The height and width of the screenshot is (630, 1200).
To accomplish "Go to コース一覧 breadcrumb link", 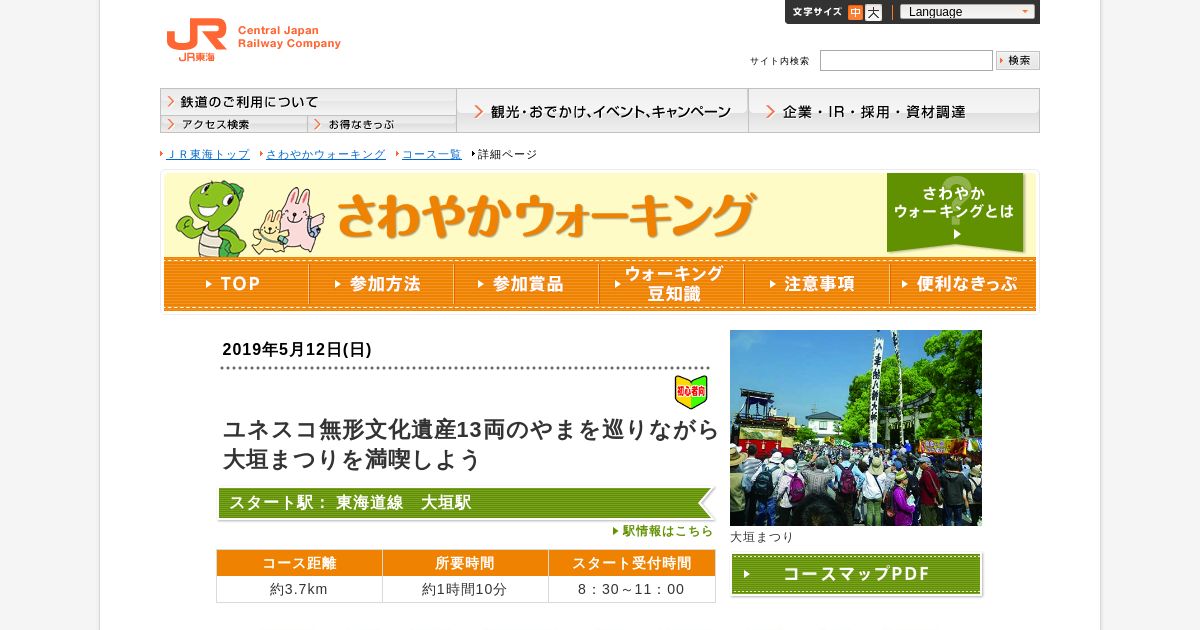I will [432, 154].
